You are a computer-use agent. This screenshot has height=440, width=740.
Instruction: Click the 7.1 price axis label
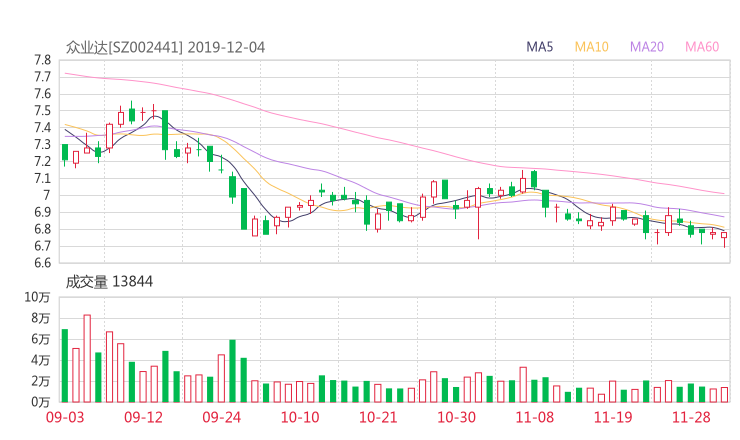pyautogui.click(x=42, y=178)
